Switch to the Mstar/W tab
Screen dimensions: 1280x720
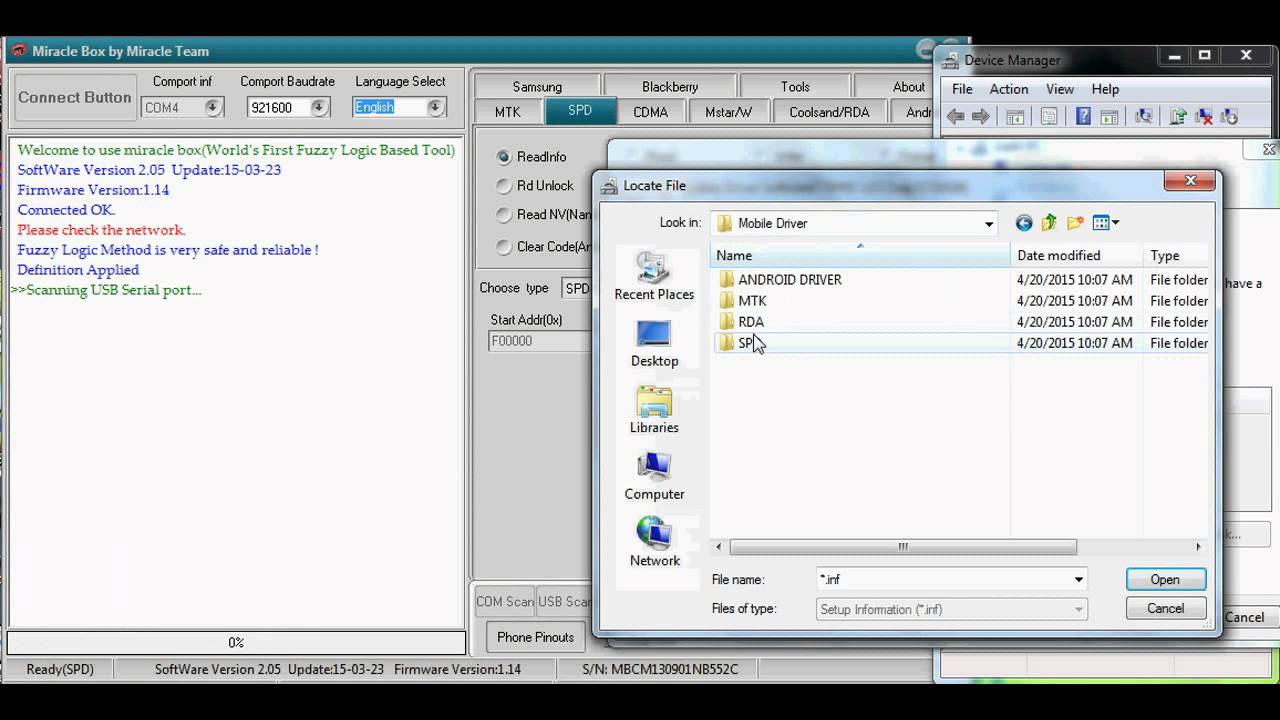[728, 112]
